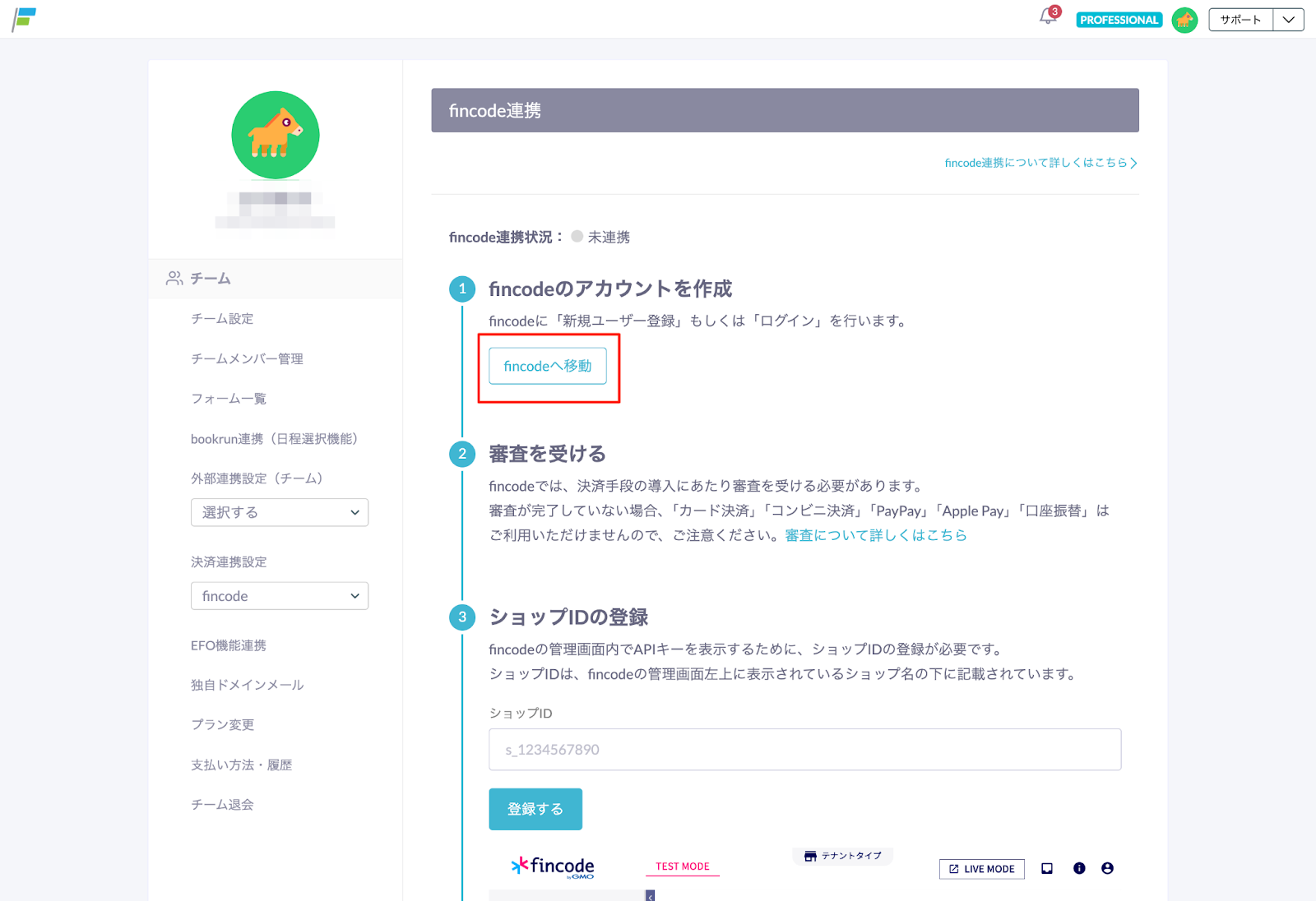Image resolution: width=1316 pixels, height=901 pixels.
Task: Select the チーム section header
Action: click(276, 279)
